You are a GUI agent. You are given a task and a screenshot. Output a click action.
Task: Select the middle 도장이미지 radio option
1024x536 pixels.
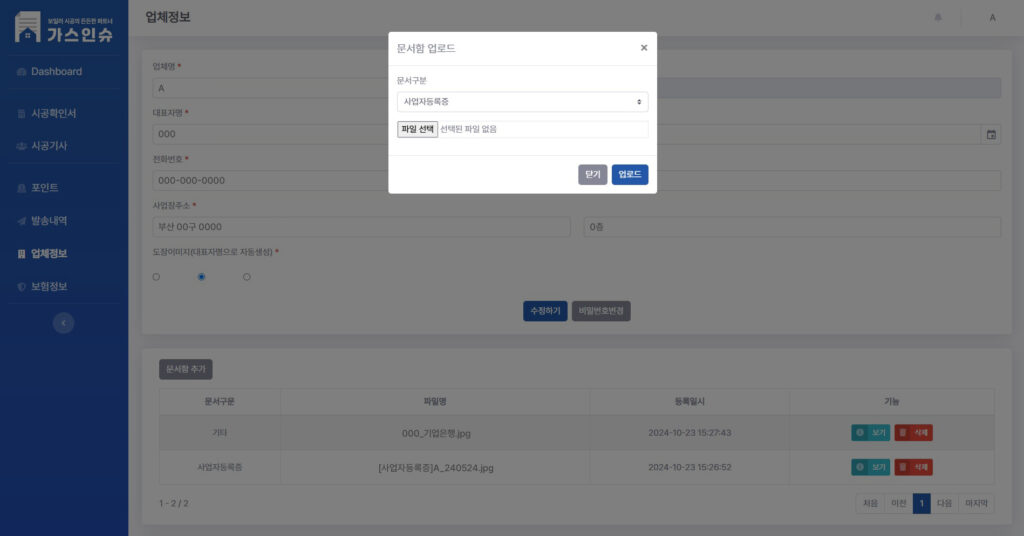pyautogui.click(x=202, y=277)
